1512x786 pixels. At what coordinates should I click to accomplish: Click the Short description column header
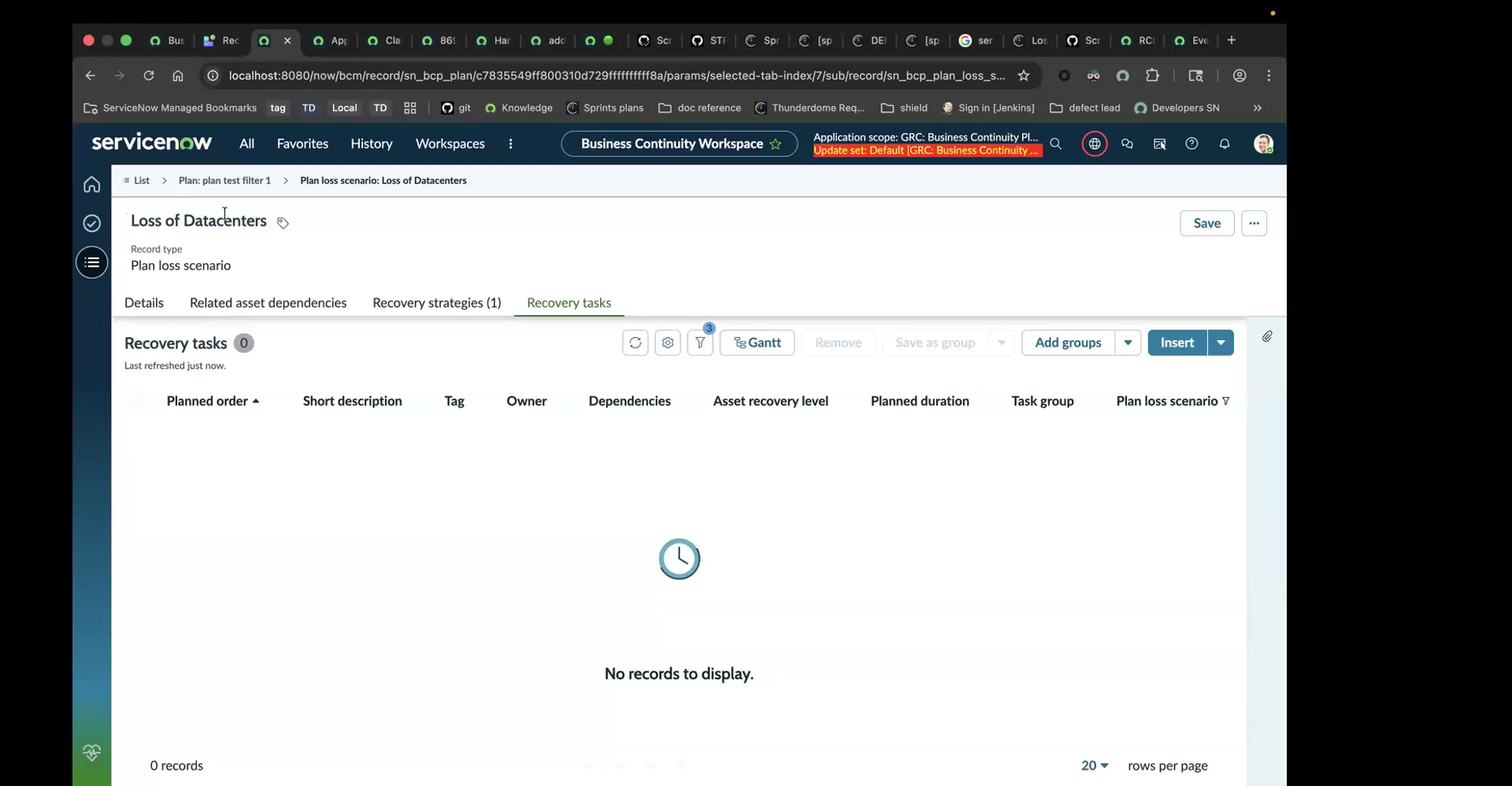click(x=352, y=402)
